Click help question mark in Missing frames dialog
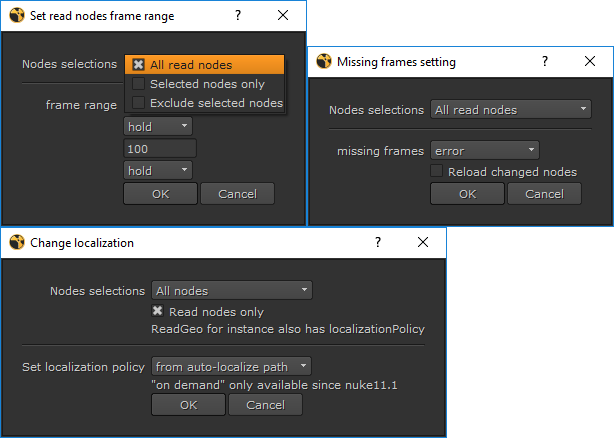The width and height of the screenshot is (614, 438). 544,62
